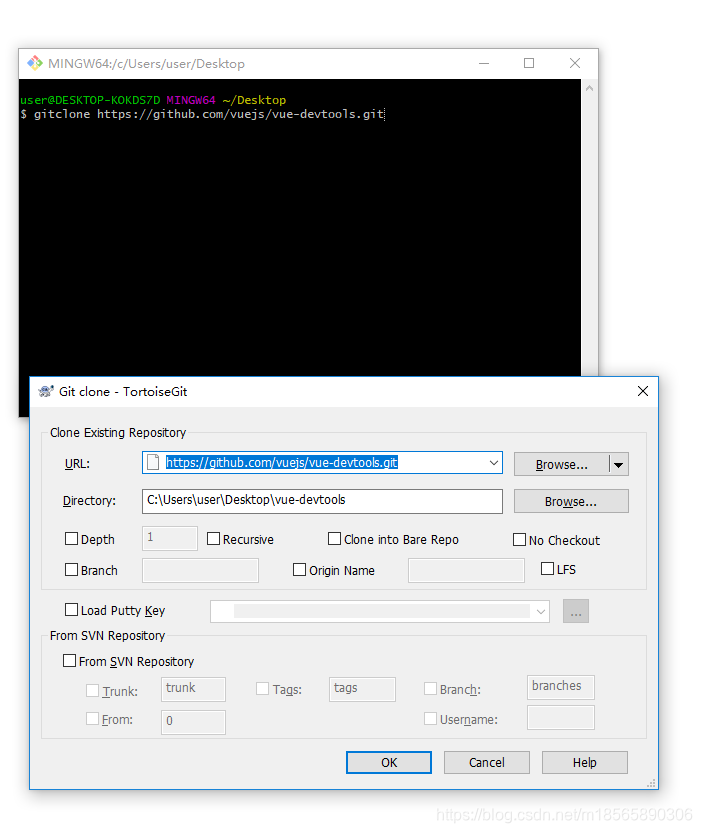This screenshot has width=702, height=833.
Task: Click the tags field in SVN section
Action: [x=362, y=689]
